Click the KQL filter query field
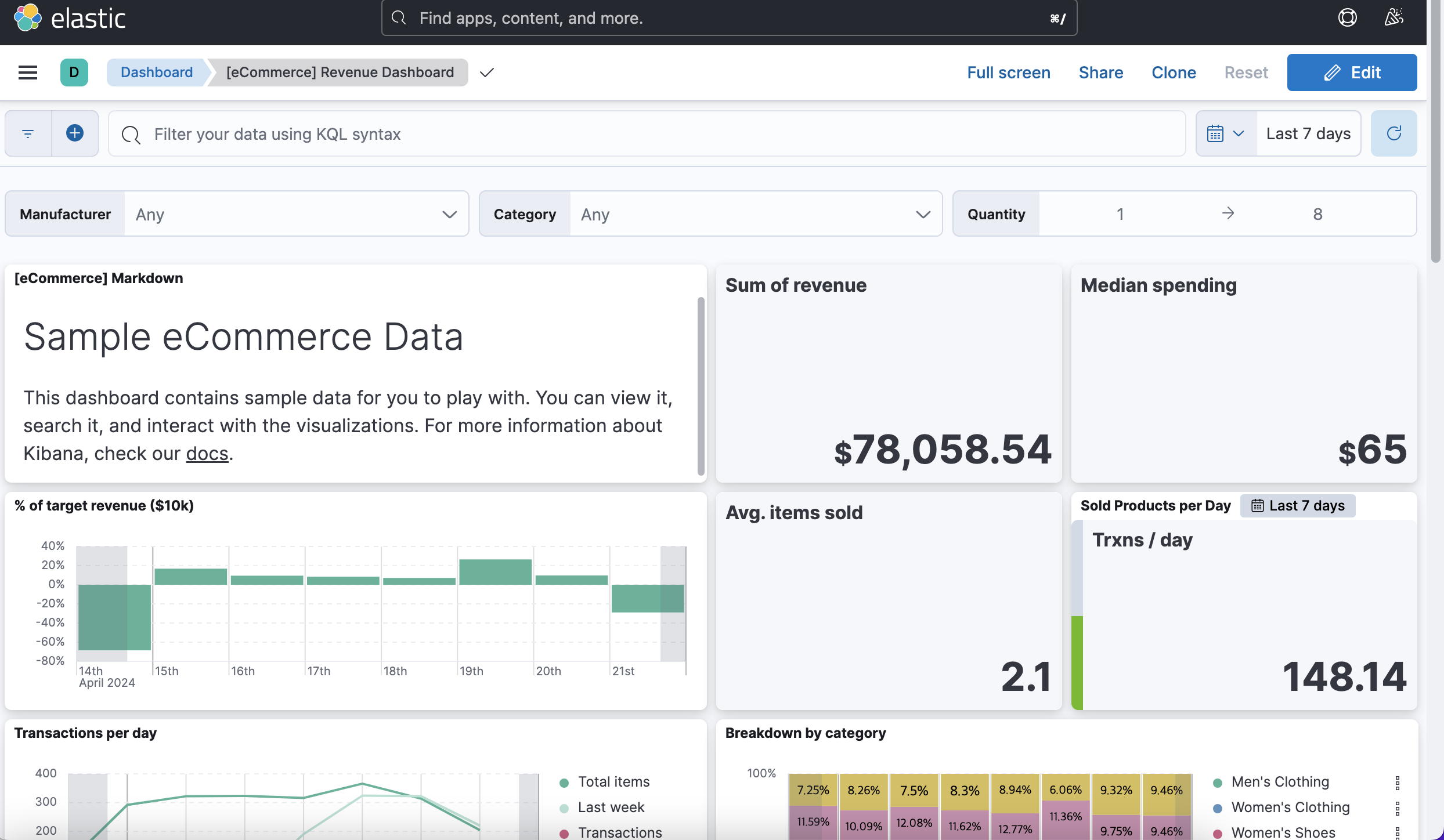 647,134
